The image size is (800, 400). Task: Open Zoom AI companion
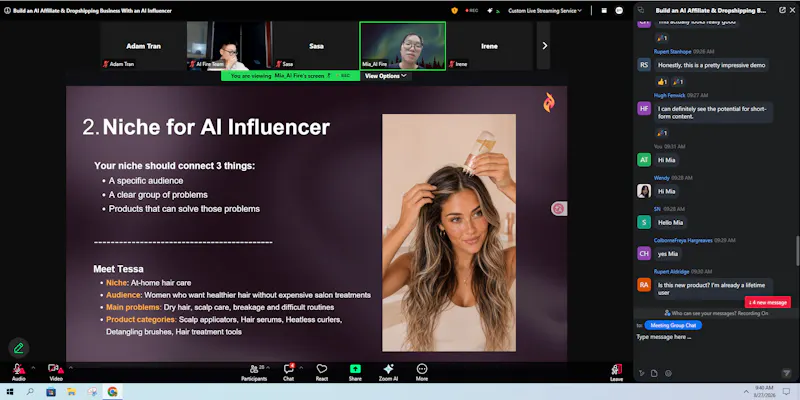point(388,372)
